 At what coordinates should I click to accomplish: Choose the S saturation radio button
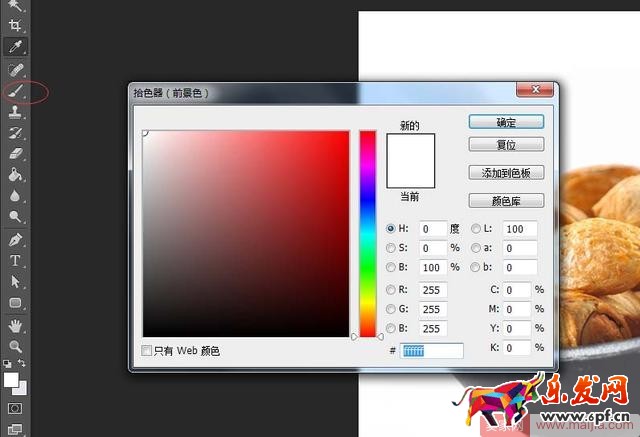click(x=391, y=248)
